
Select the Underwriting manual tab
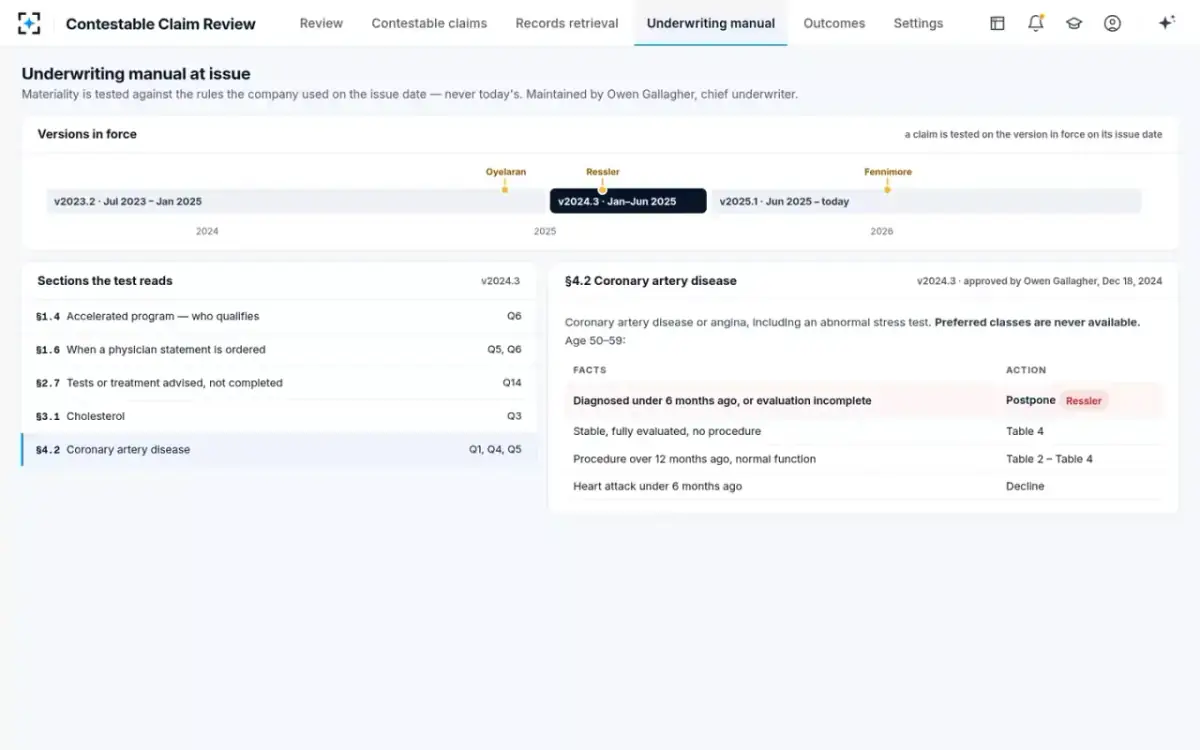pyautogui.click(x=711, y=23)
